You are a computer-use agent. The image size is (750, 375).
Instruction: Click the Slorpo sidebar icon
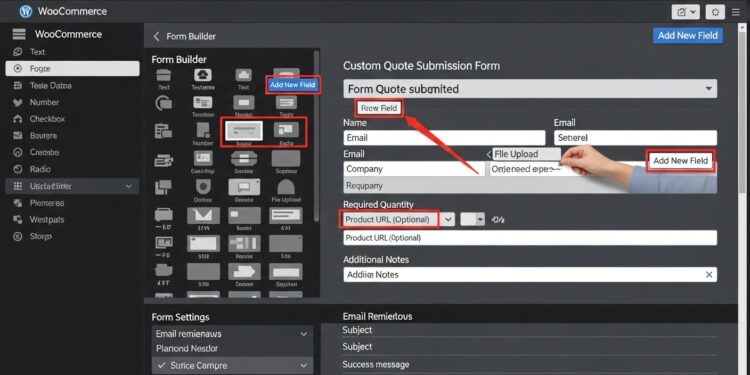click(x=18, y=236)
